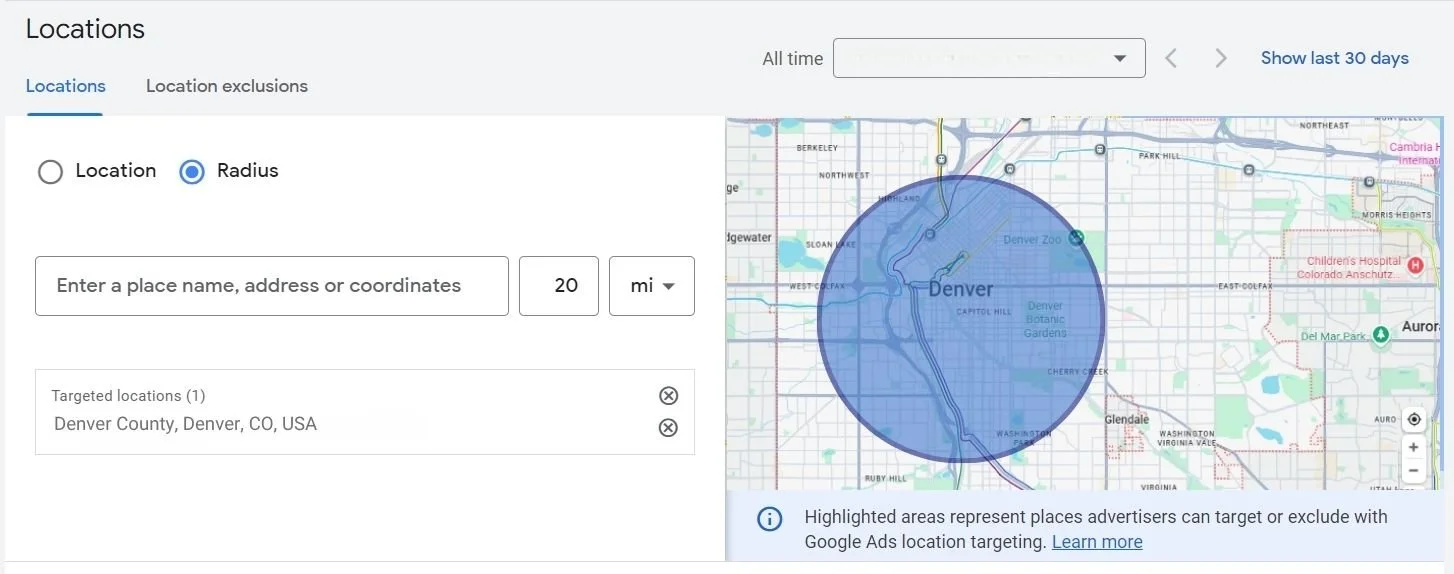This screenshot has height=574, width=1454.
Task: Click the Del Mar Park map marker
Action: [x=1381, y=335]
